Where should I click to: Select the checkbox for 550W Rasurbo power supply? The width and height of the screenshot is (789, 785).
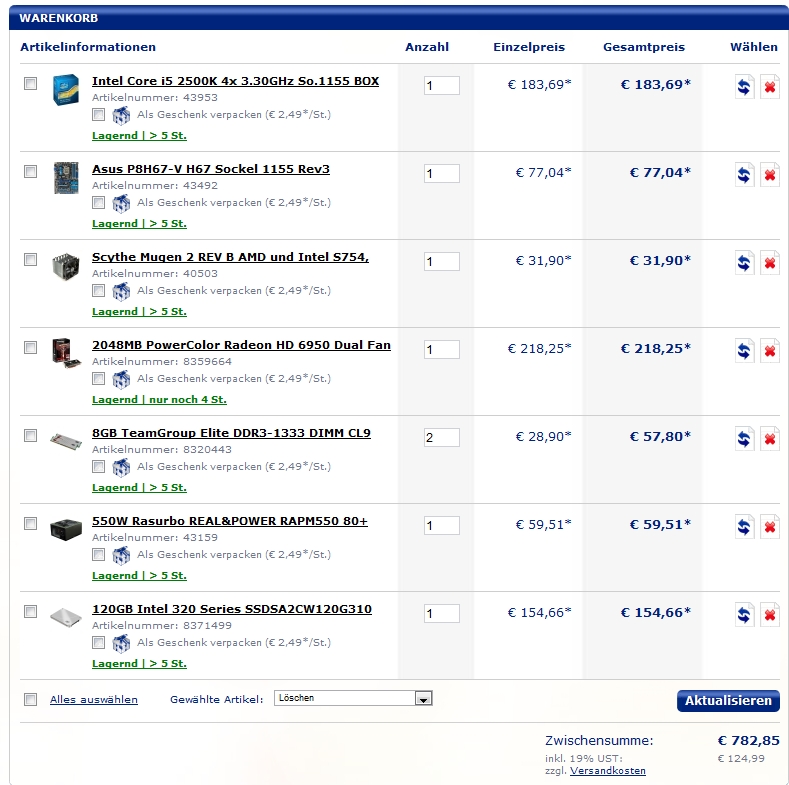click(30, 523)
